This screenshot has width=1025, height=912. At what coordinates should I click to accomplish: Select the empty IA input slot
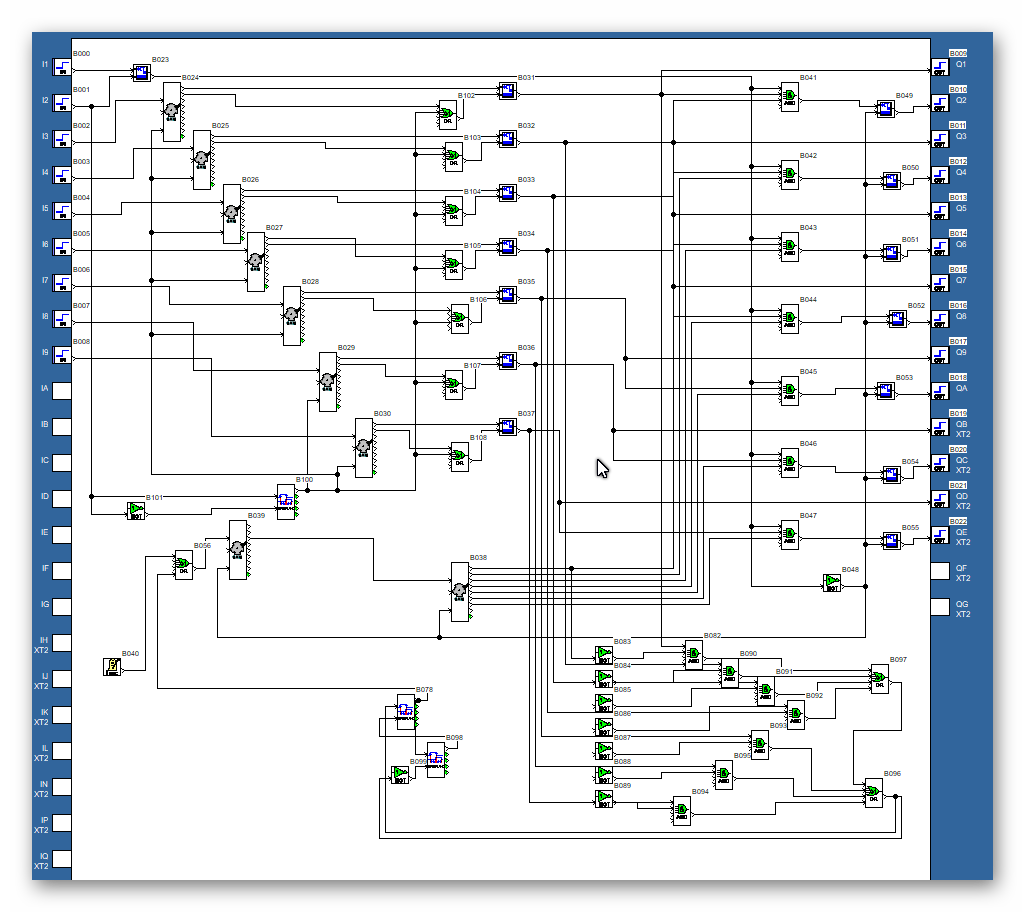(x=62, y=391)
